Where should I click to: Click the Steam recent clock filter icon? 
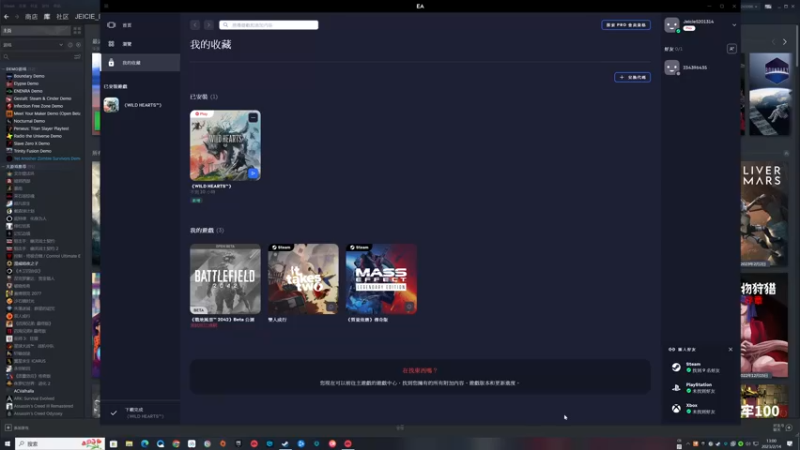70,45
